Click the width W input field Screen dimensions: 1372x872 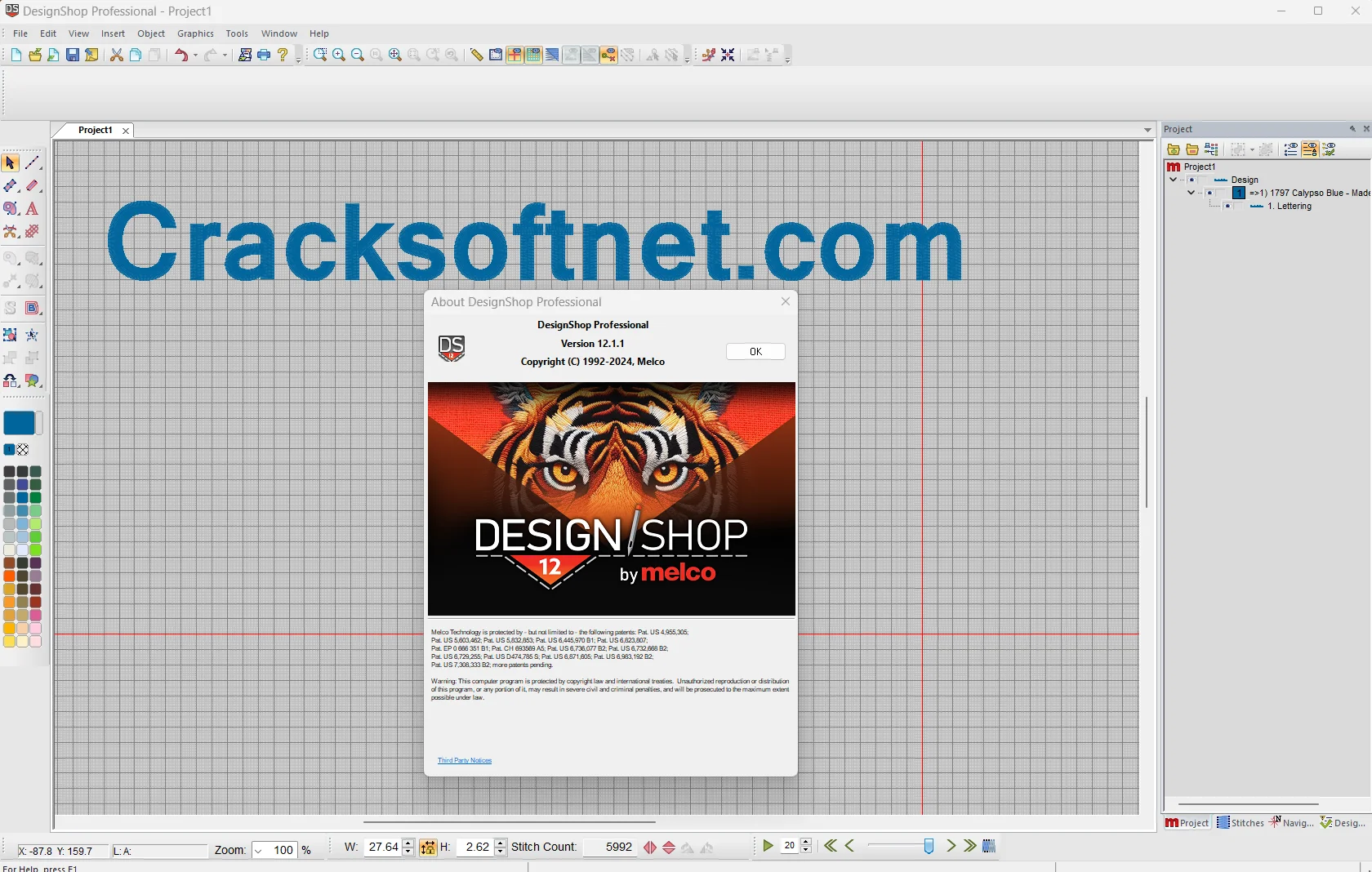click(x=383, y=848)
